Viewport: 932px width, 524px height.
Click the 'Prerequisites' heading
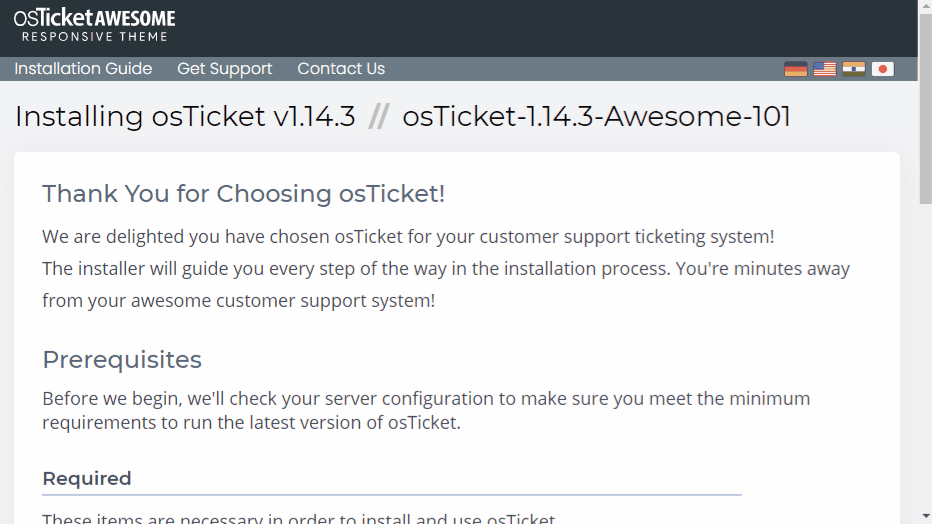(122, 359)
